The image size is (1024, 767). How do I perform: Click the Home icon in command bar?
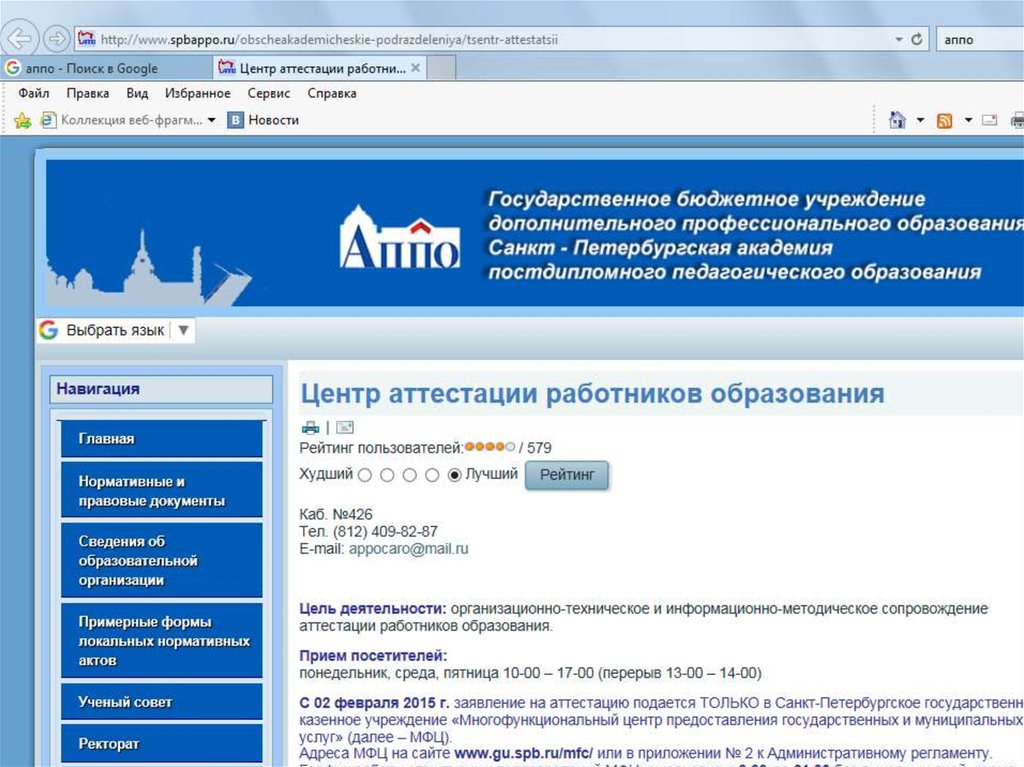897,120
